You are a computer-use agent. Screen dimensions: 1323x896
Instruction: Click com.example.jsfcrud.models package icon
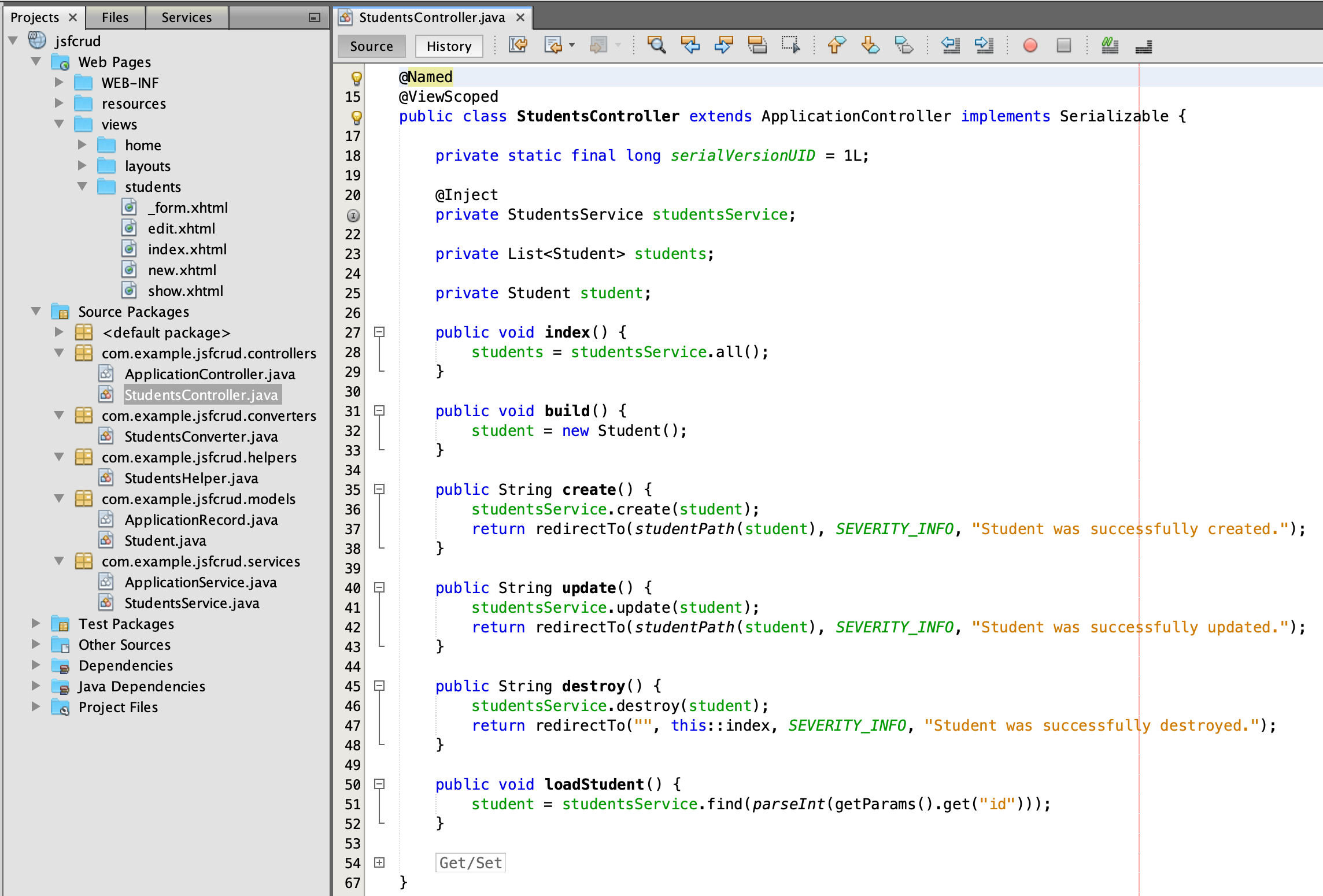coord(83,499)
